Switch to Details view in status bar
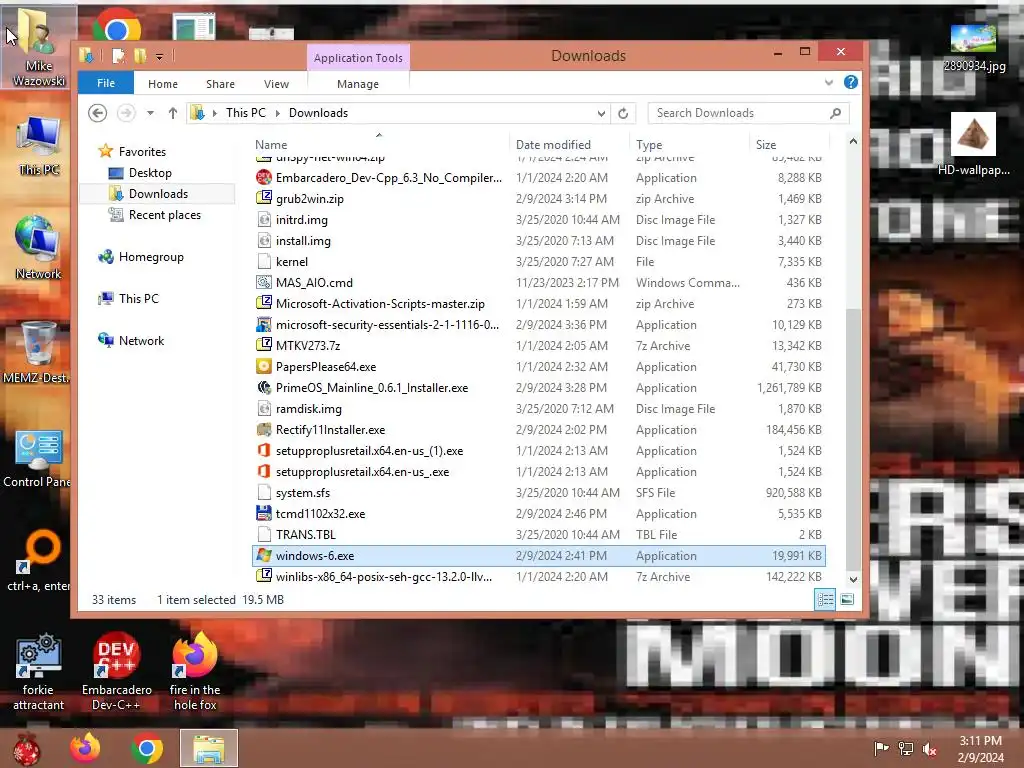Viewport: 1024px width, 768px height. [x=825, y=599]
